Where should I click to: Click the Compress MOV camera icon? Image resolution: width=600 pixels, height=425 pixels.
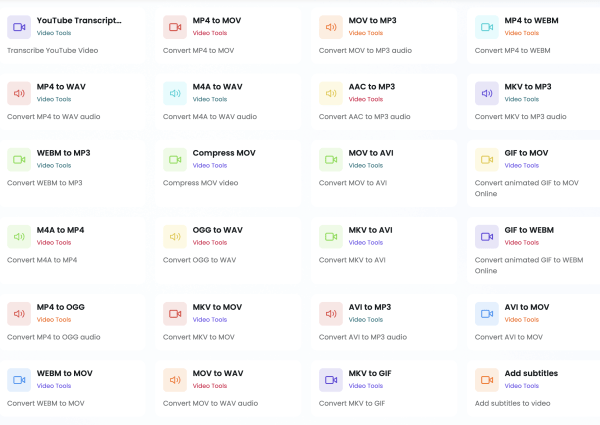point(175,160)
